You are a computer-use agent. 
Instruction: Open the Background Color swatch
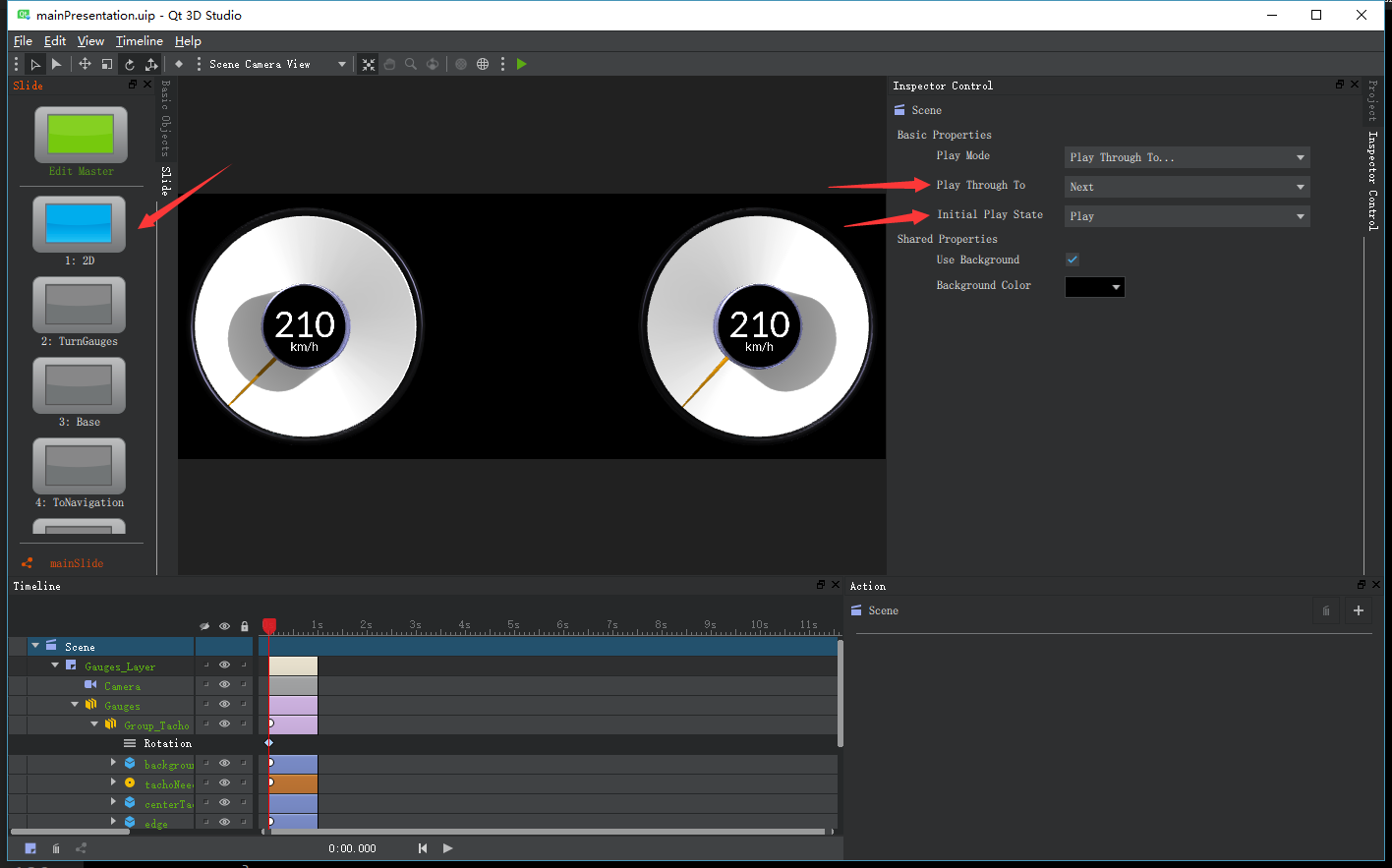point(1094,287)
